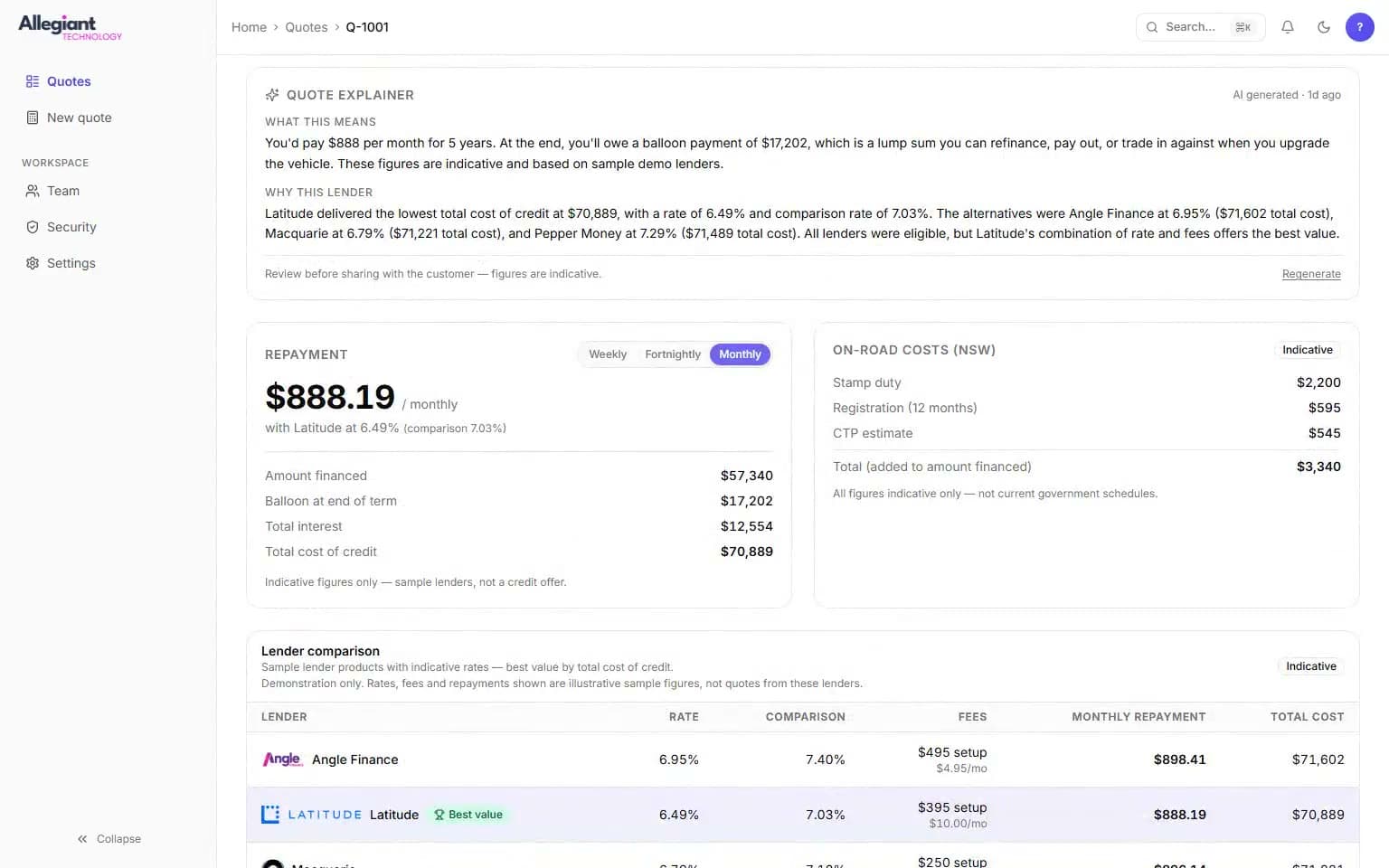Click the $395 setup fee

click(952, 807)
